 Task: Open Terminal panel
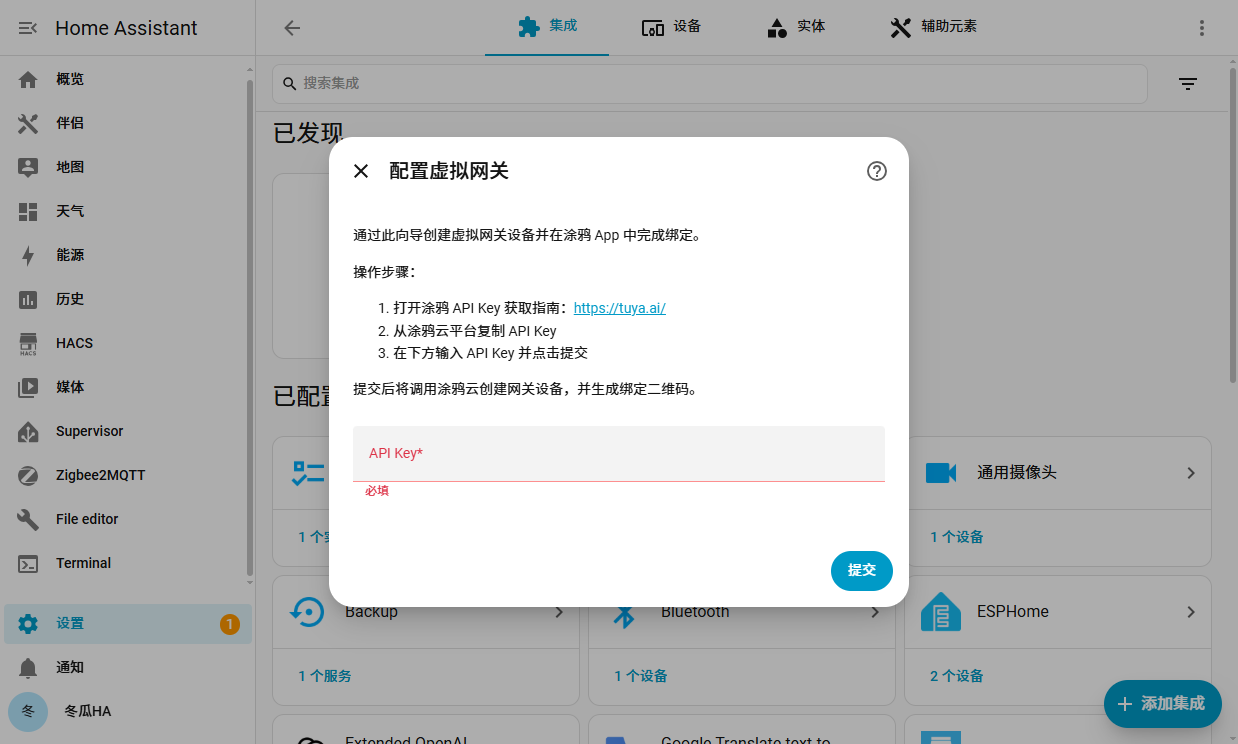pos(126,563)
